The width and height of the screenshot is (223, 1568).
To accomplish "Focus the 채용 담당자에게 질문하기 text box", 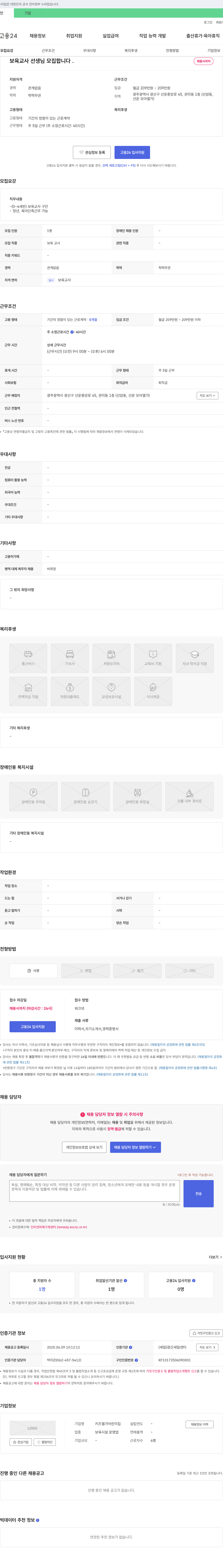I will 94,1191.
